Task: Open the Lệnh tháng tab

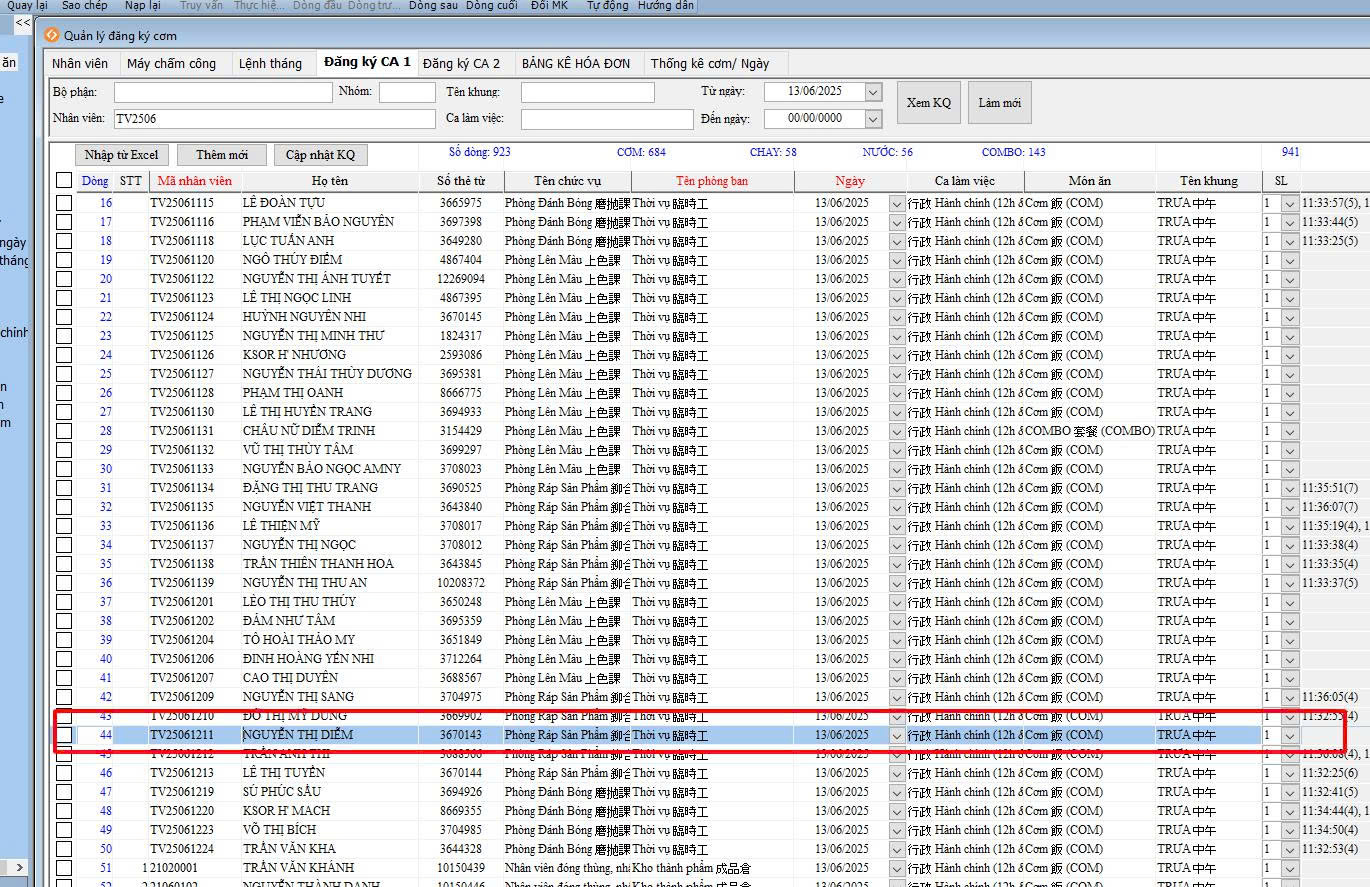Action: pos(270,63)
